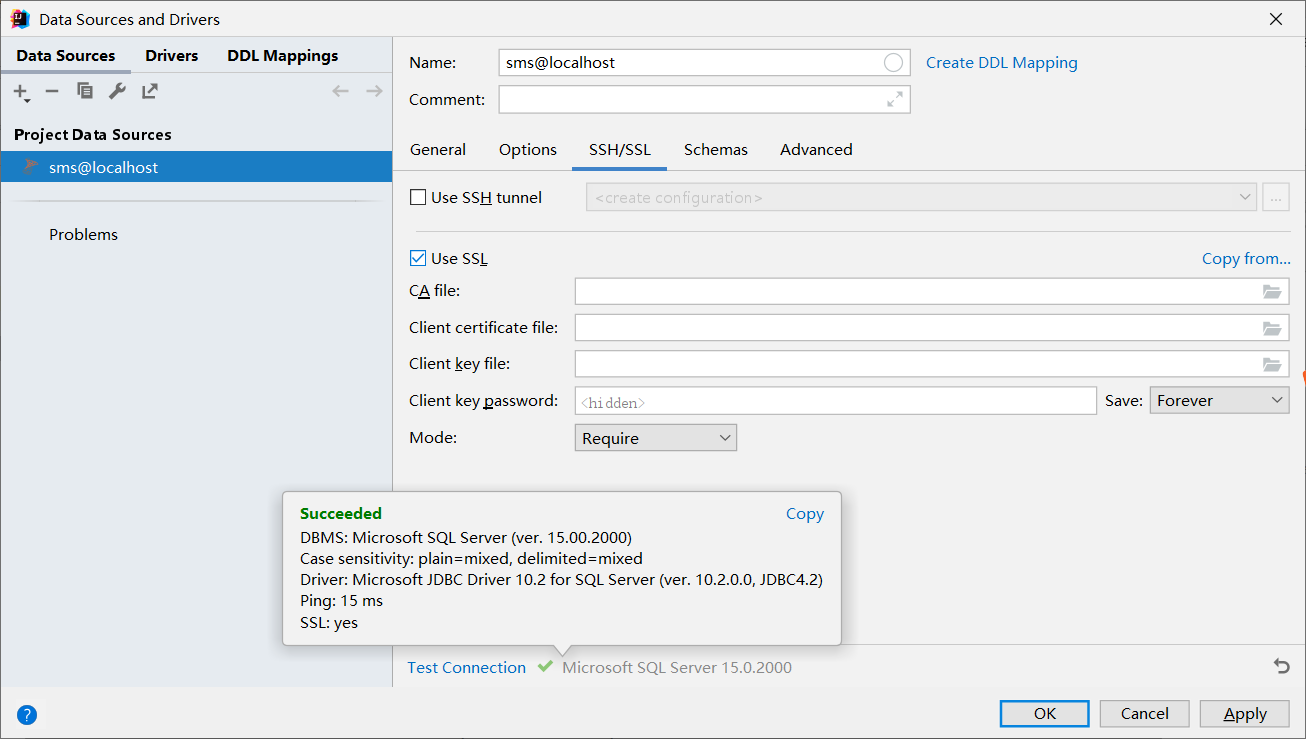
Task: Select sms@localhost in Project Data Sources
Action: point(196,167)
